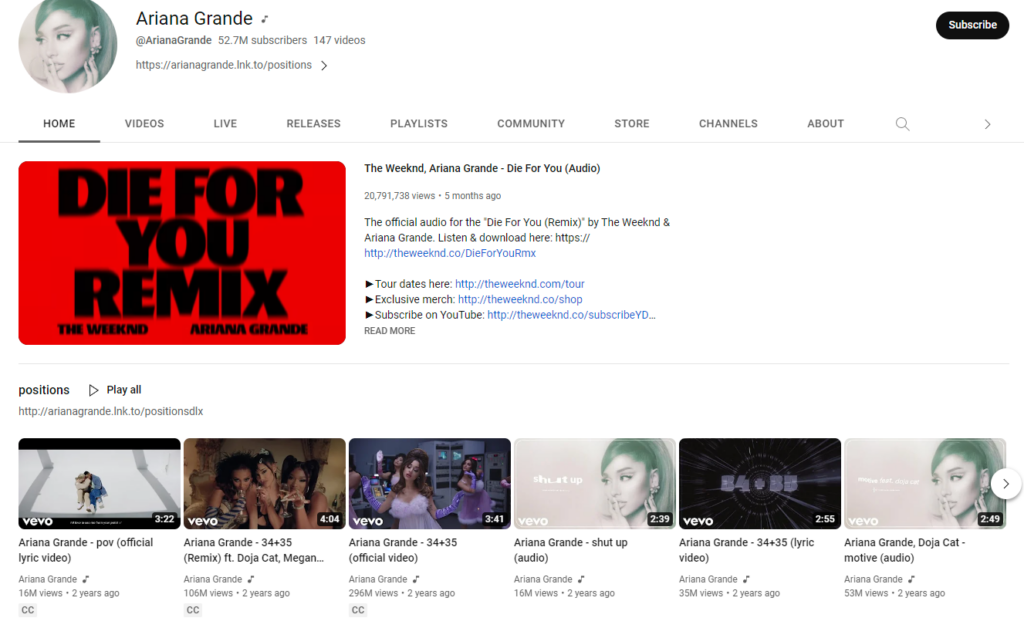
Task: Open title 'Ariana Grande, Doja Cat - motive (audio)'
Action: click(x=904, y=550)
